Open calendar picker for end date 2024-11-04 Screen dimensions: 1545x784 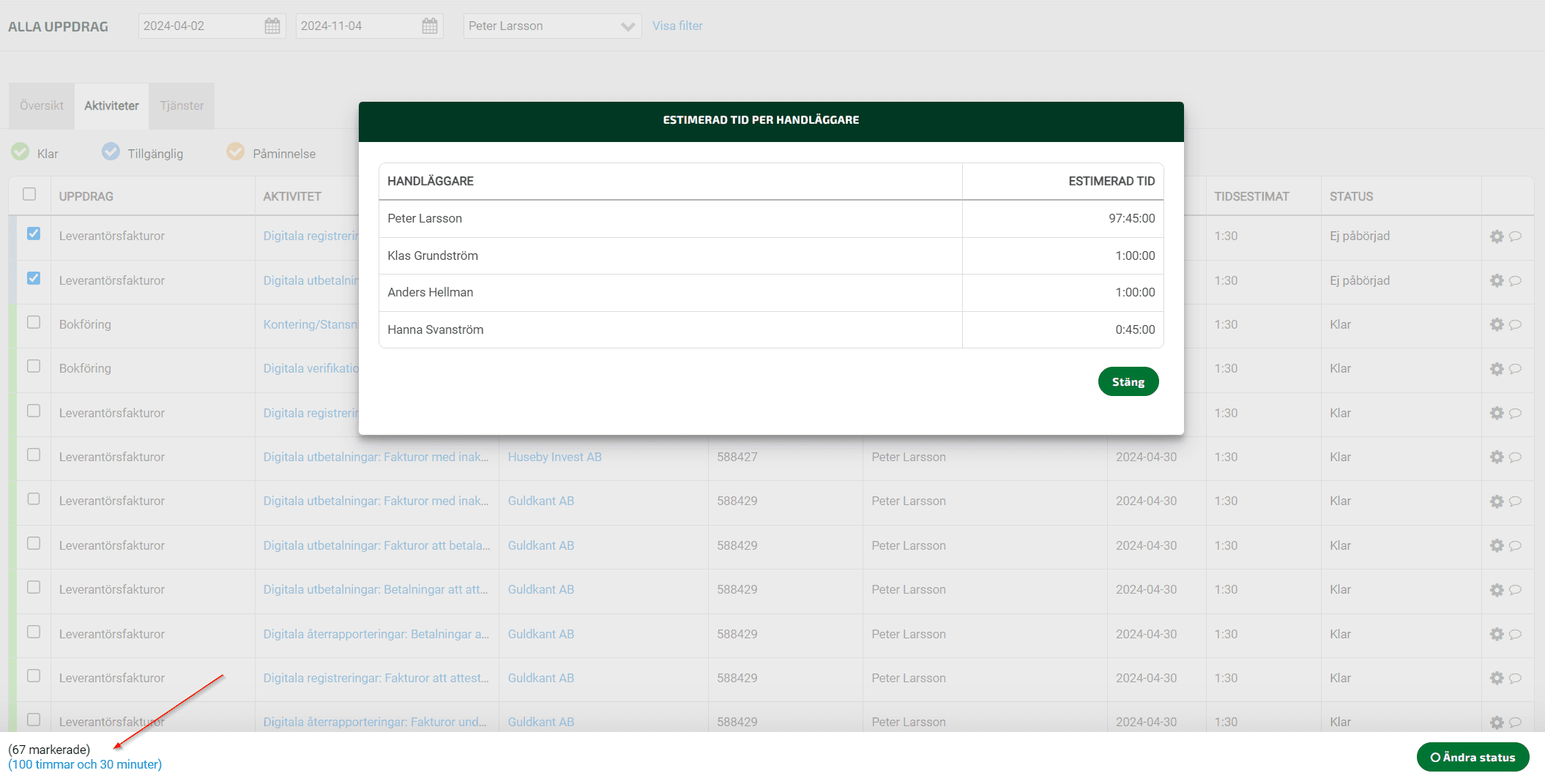pos(430,26)
